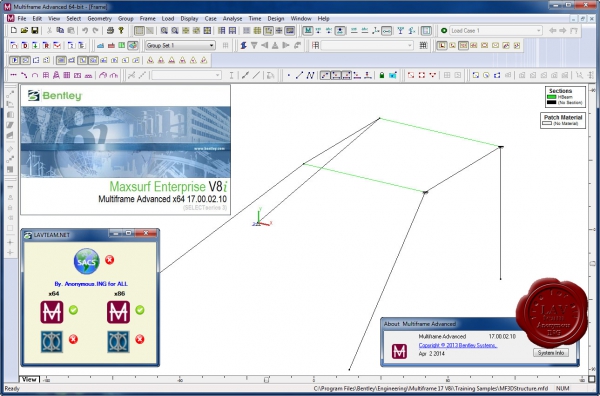
Task: Click the italic N toolbar icon
Action: pos(310,75)
